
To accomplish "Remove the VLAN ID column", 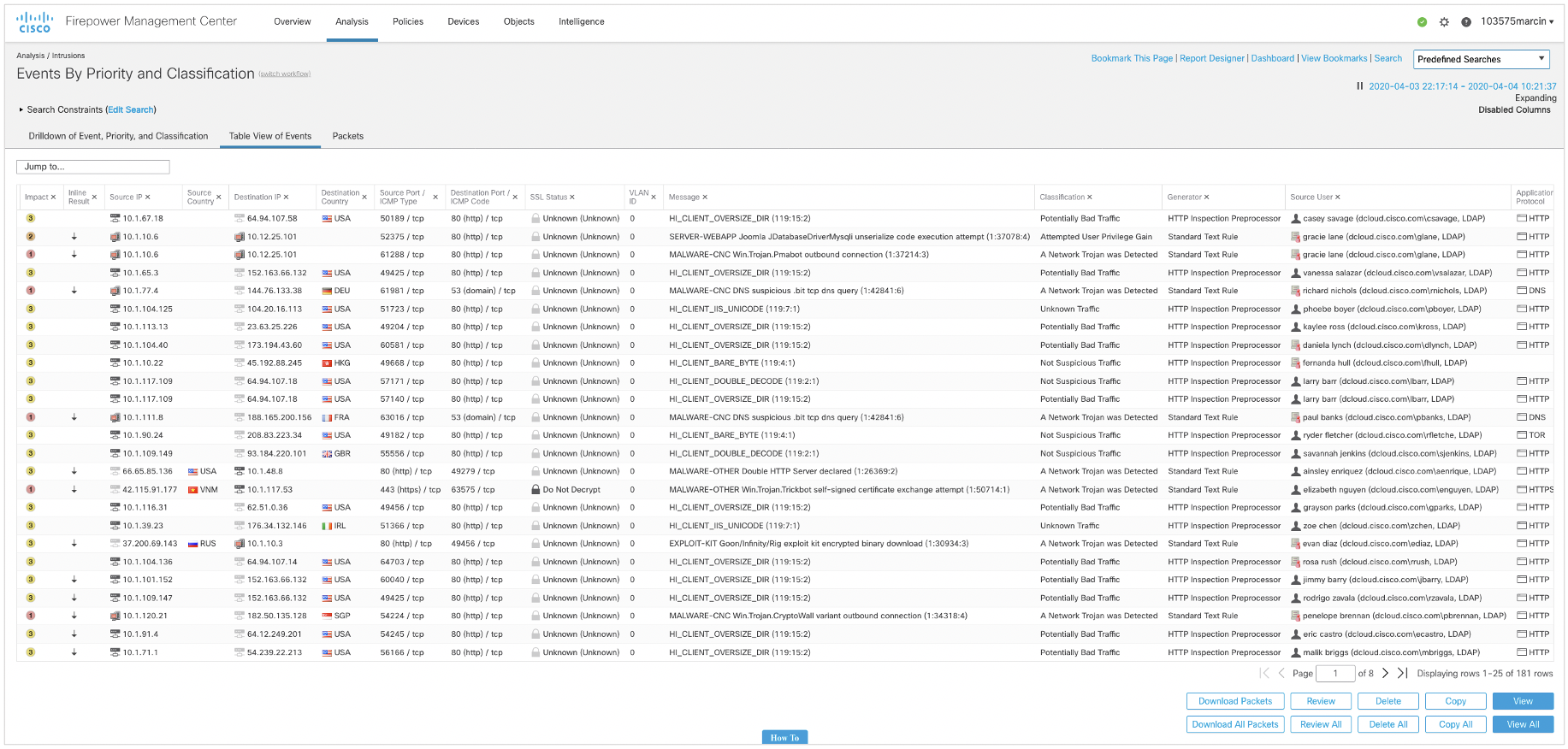I will pyautogui.click(x=654, y=198).
